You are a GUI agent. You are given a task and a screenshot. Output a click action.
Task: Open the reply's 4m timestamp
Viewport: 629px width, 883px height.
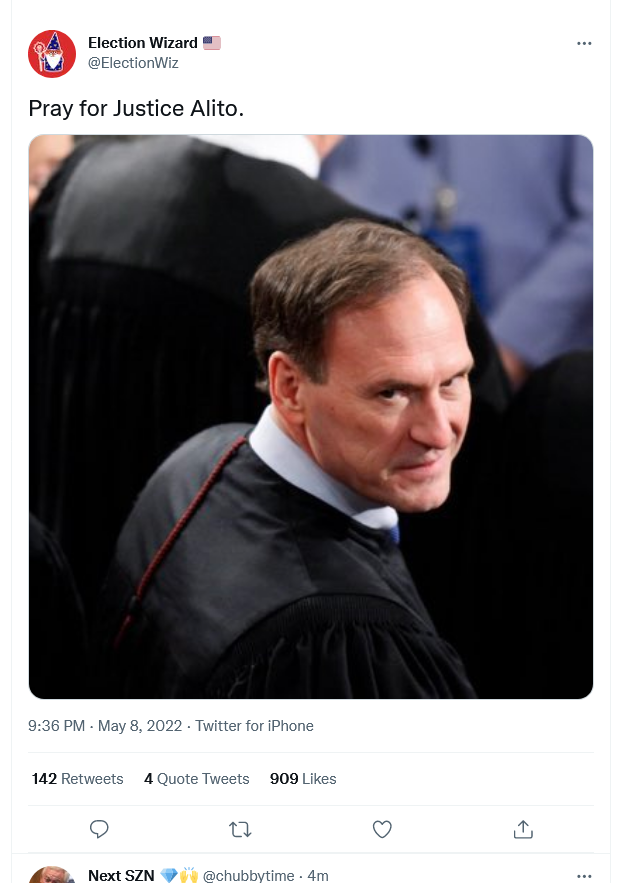(318, 876)
